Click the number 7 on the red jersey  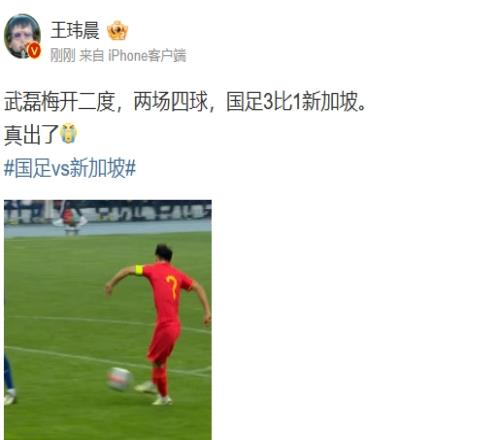click(x=172, y=286)
